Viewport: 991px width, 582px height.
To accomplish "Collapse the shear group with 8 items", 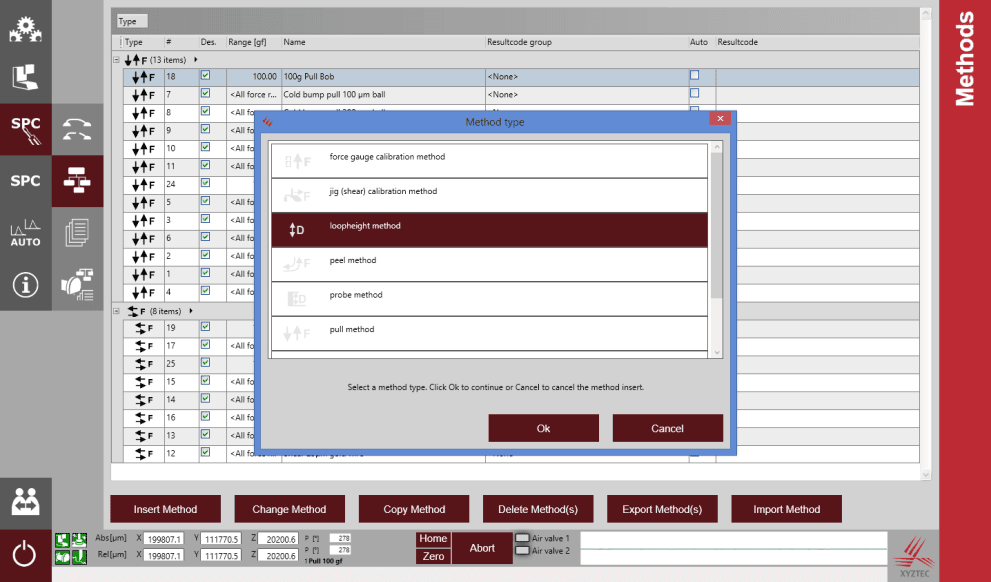I will (x=116, y=311).
